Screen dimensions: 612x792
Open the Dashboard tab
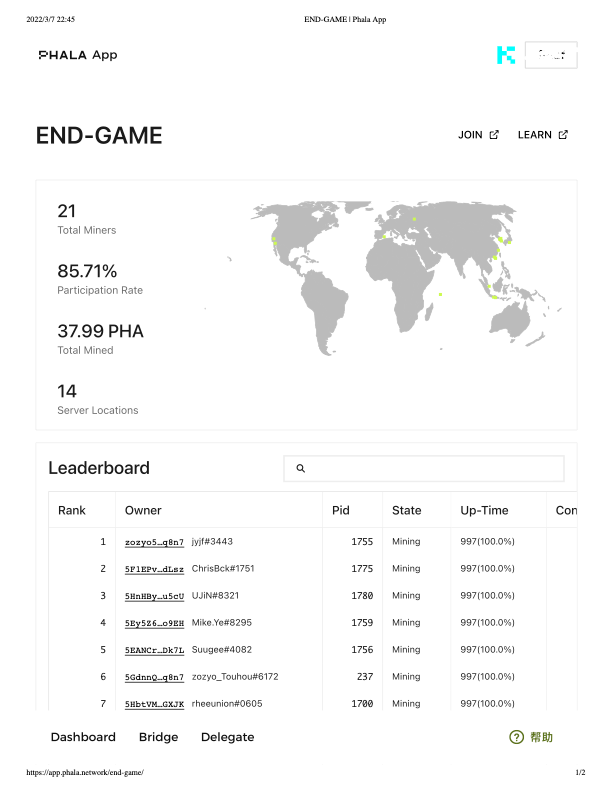coord(83,737)
